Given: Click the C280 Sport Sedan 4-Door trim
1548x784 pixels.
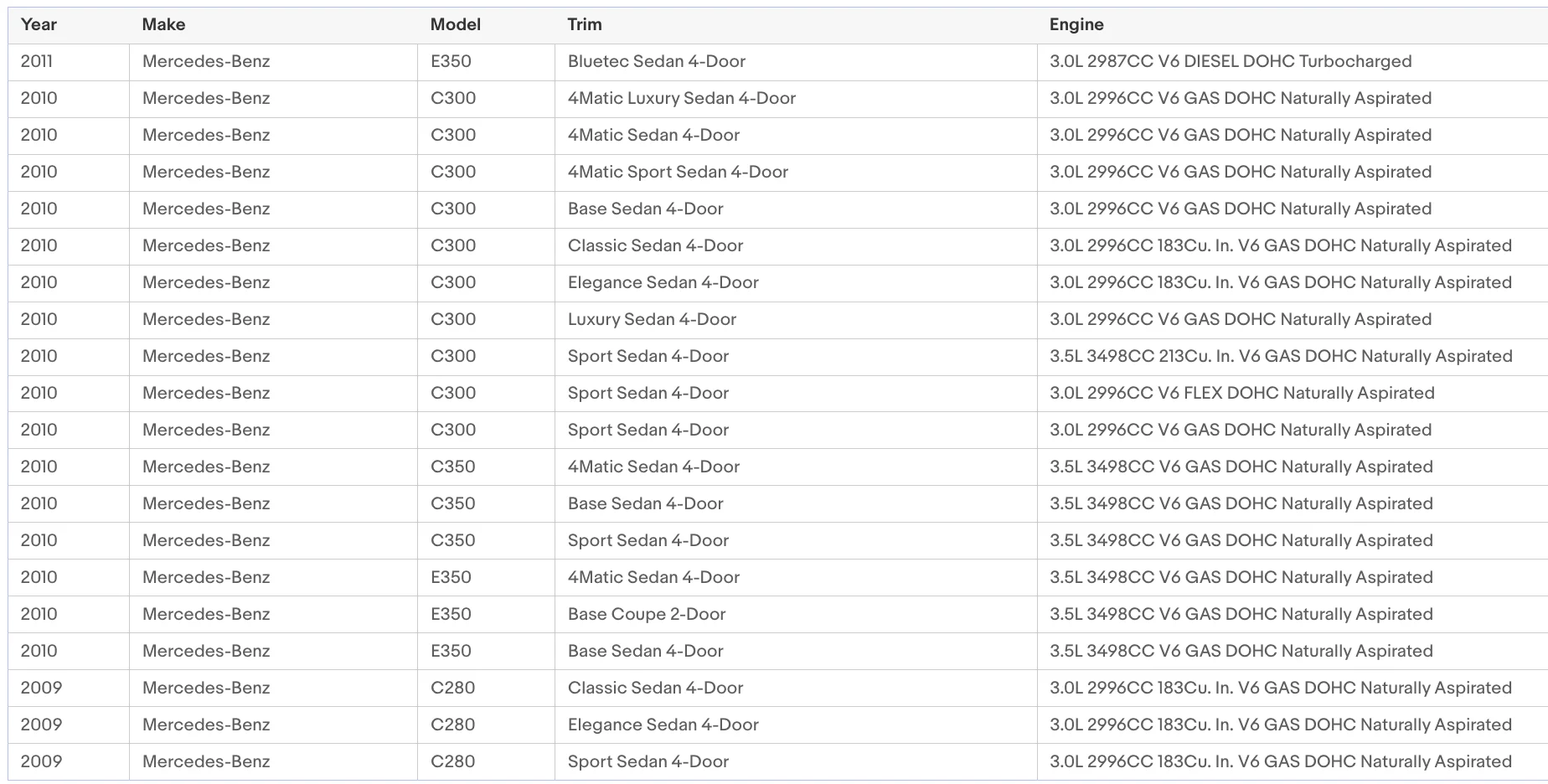Looking at the screenshot, I should [x=648, y=761].
